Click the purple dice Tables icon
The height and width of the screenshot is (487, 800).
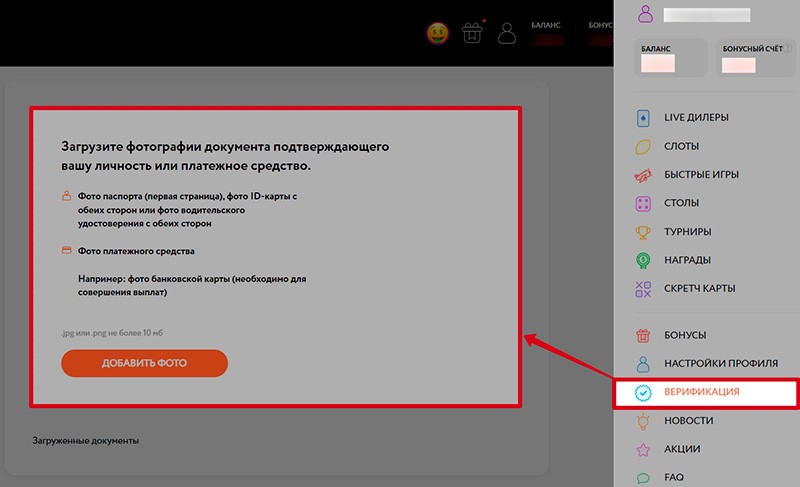643,204
